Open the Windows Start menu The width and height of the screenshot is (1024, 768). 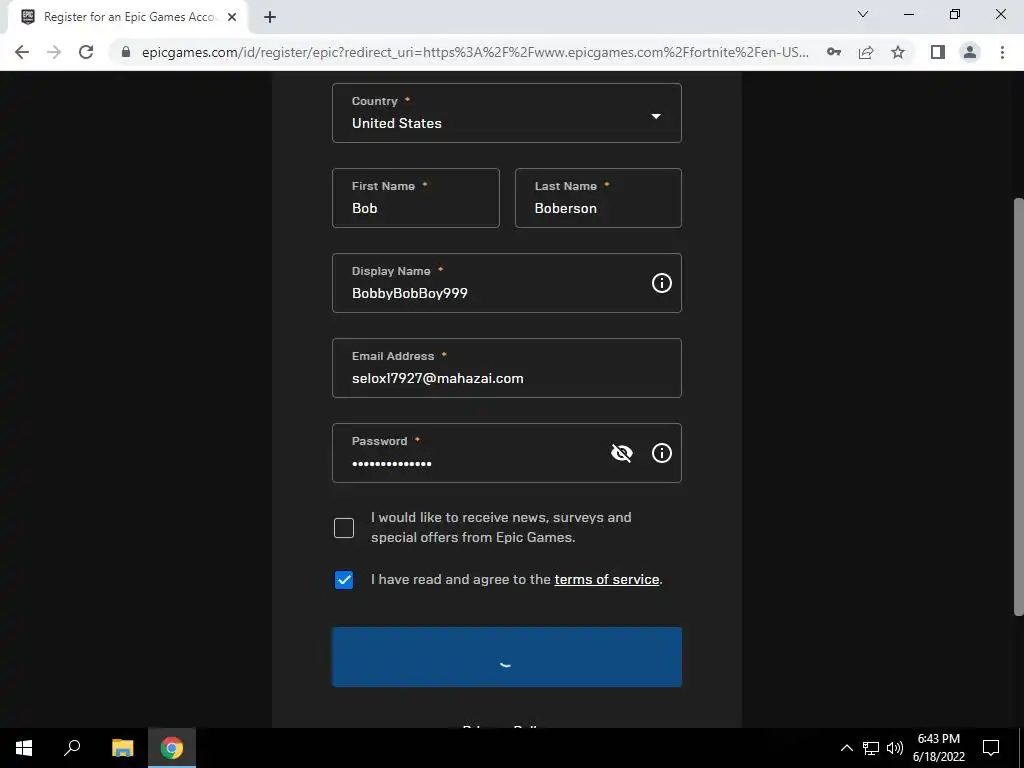click(x=24, y=748)
